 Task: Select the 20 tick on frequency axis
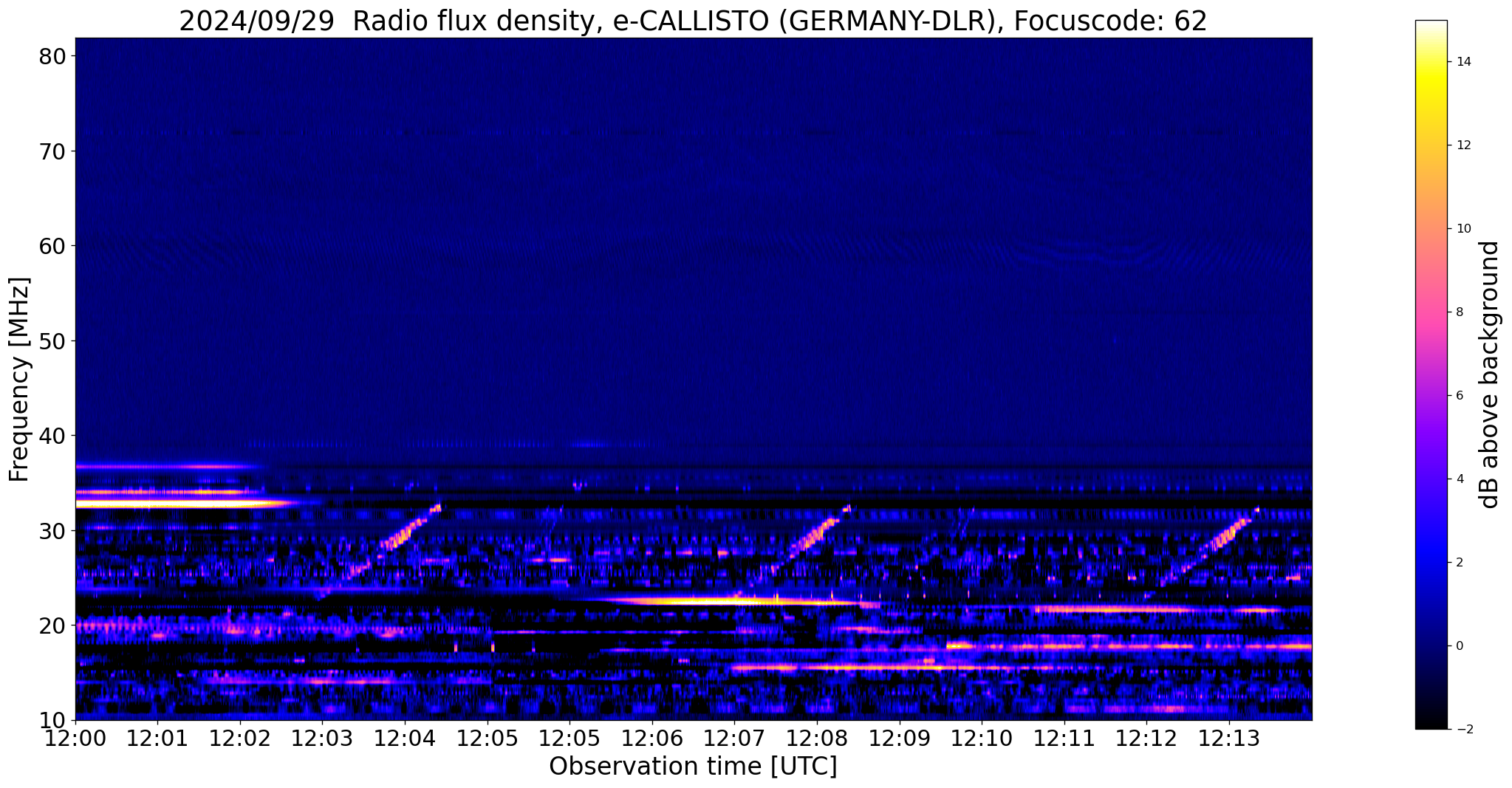(52, 626)
